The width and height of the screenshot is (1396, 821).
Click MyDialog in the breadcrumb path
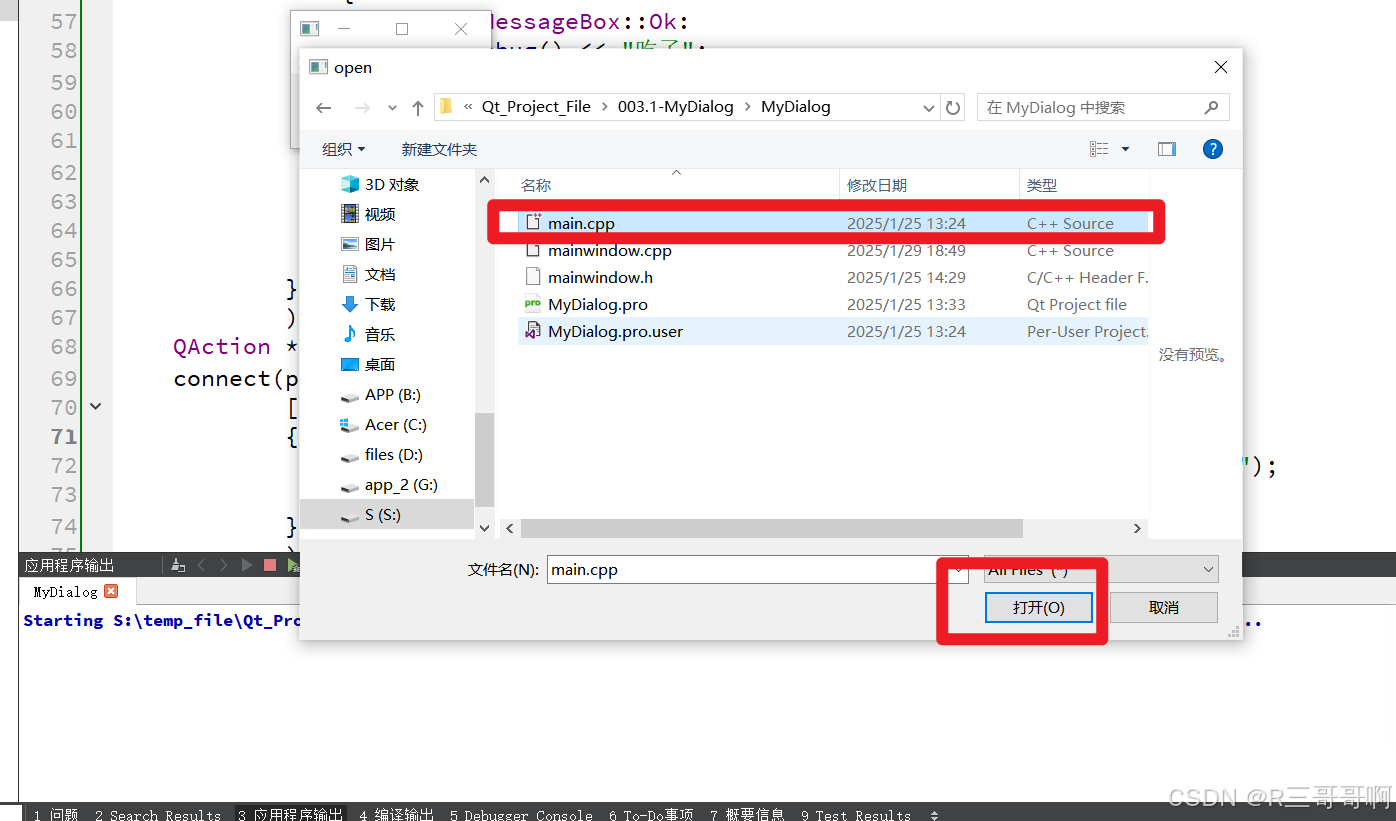796,107
